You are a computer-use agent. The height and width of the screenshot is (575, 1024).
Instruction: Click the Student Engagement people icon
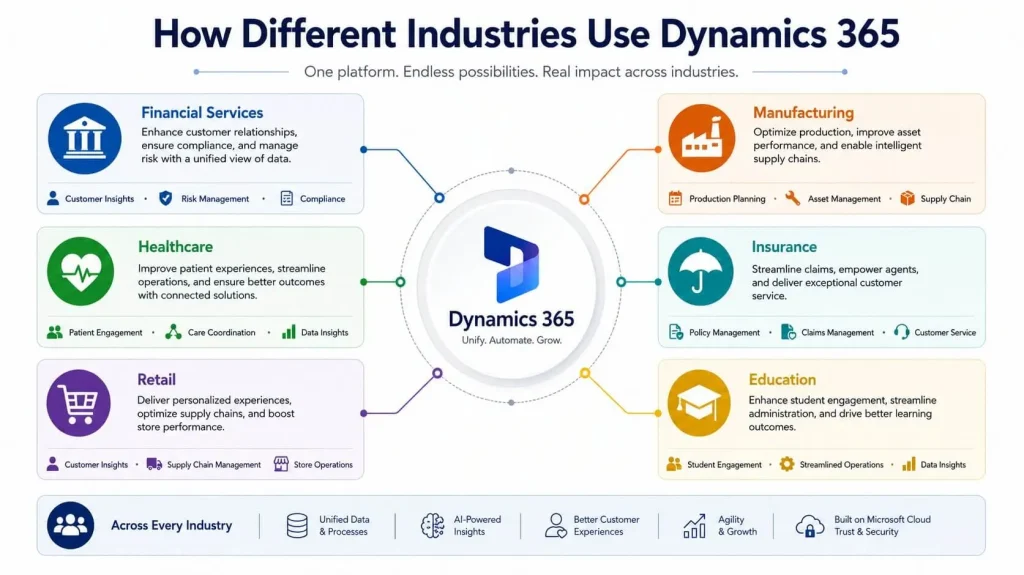point(674,464)
